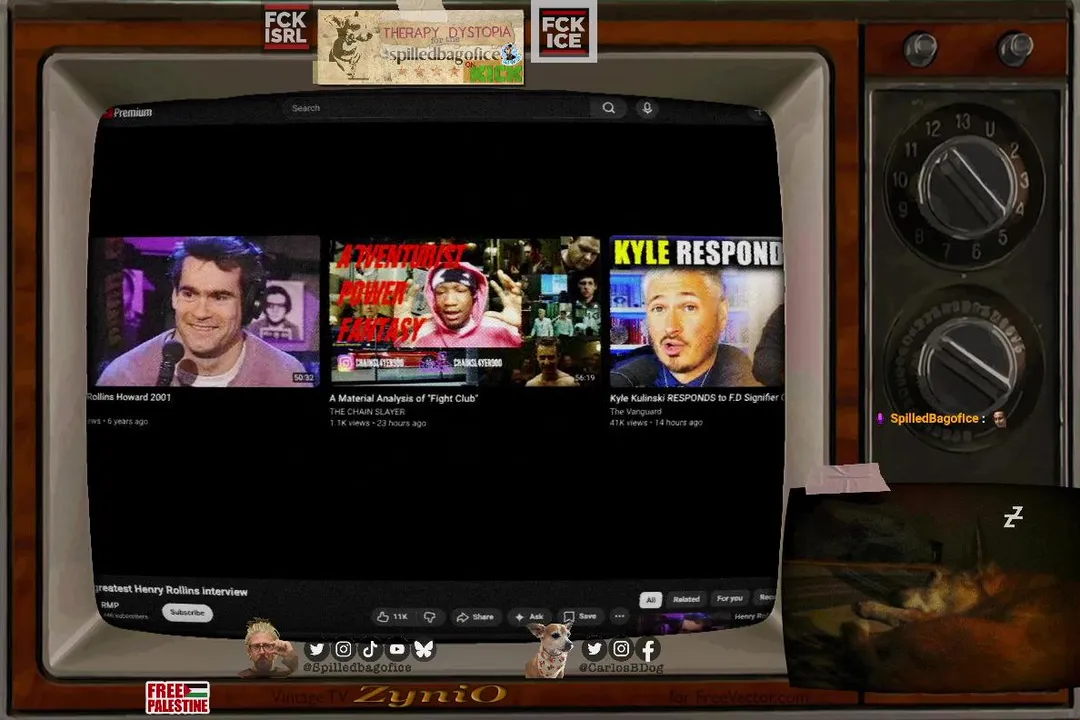Click the sleeping dog webcam feed

tap(931, 589)
